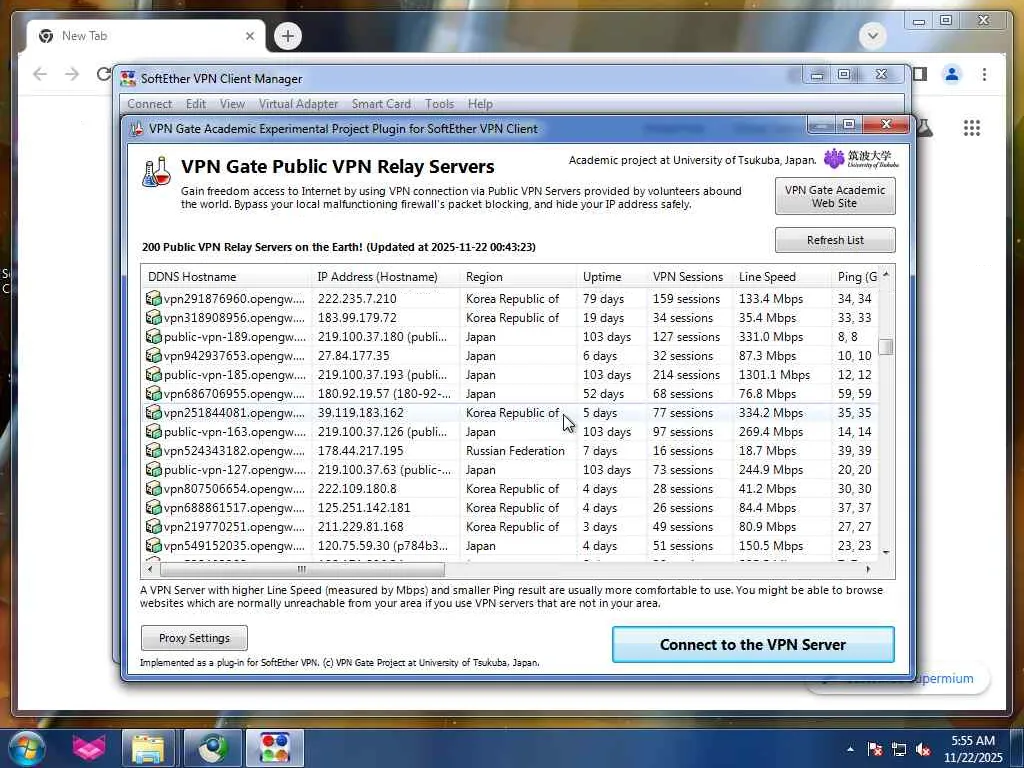Select server icon for public-vpn-127.opengw

point(153,469)
